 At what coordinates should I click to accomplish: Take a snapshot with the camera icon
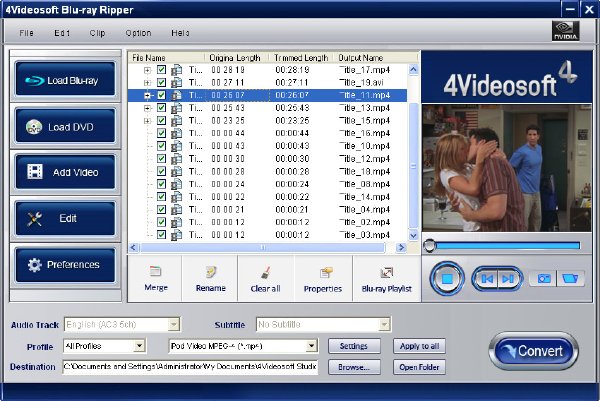pos(543,279)
